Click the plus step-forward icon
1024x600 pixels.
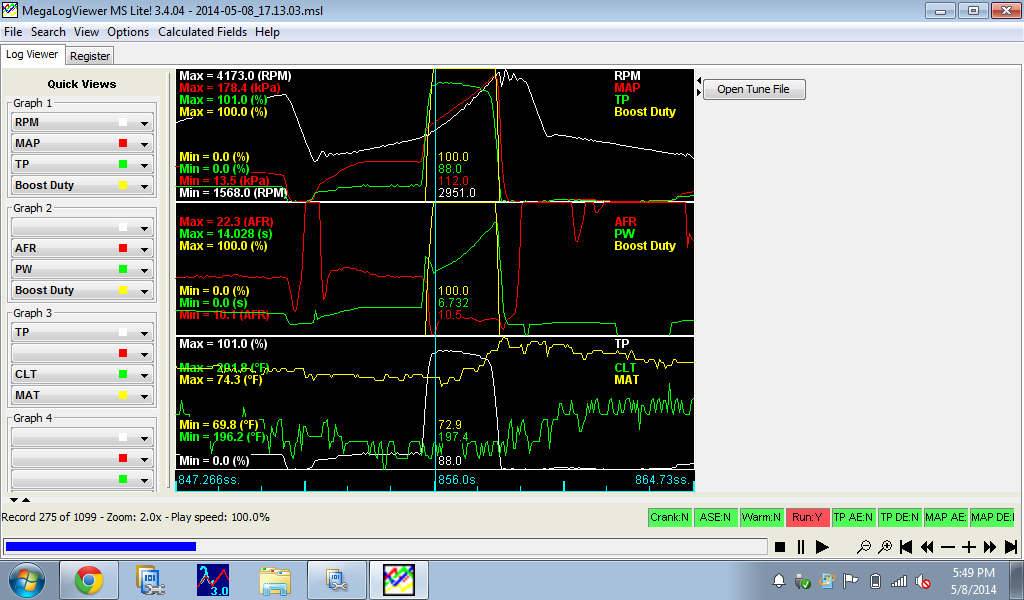point(969,547)
